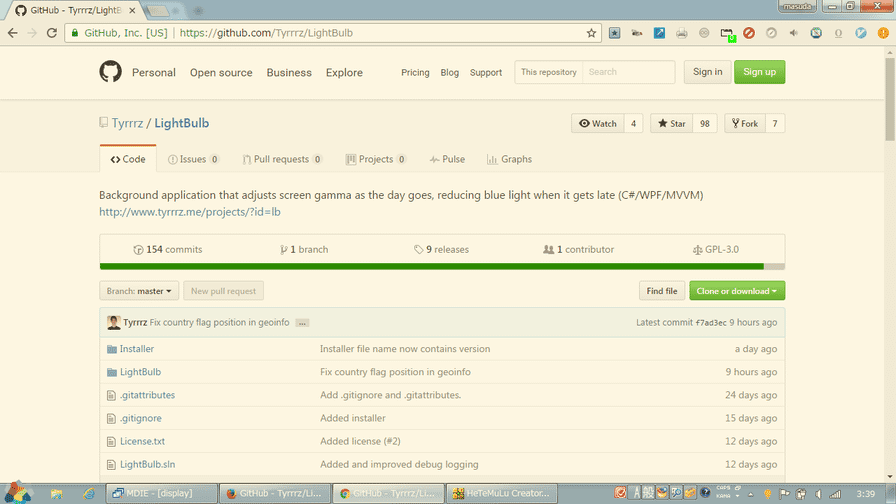Screen dimensions: 896x504
Task: View the 1 branch link
Action: coord(303,250)
